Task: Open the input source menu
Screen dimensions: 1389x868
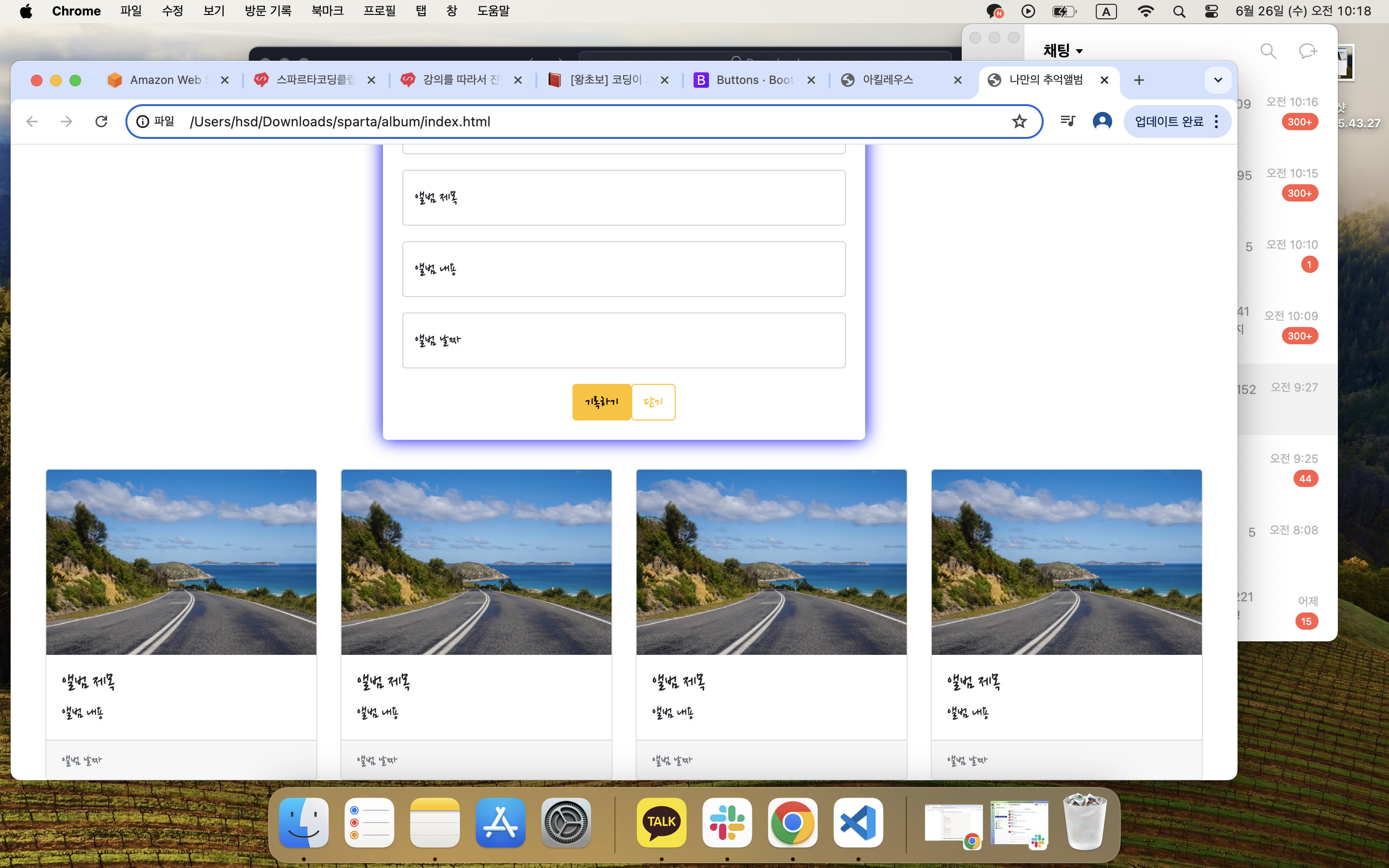Action: point(1106,12)
